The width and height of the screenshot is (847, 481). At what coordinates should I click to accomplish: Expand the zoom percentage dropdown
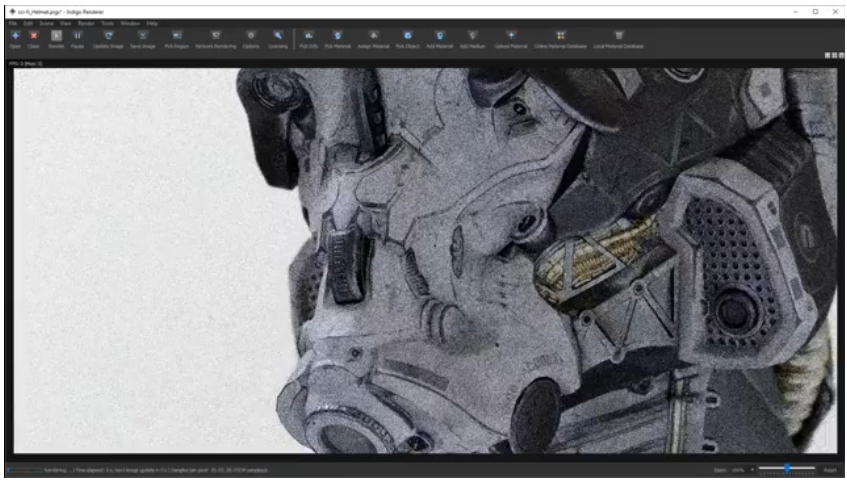coord(751,468)
